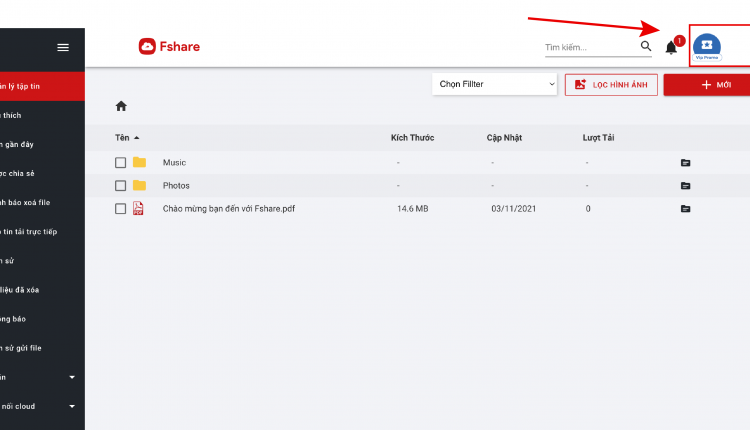
Task: Open the Music folder icon
Action: 139,162
